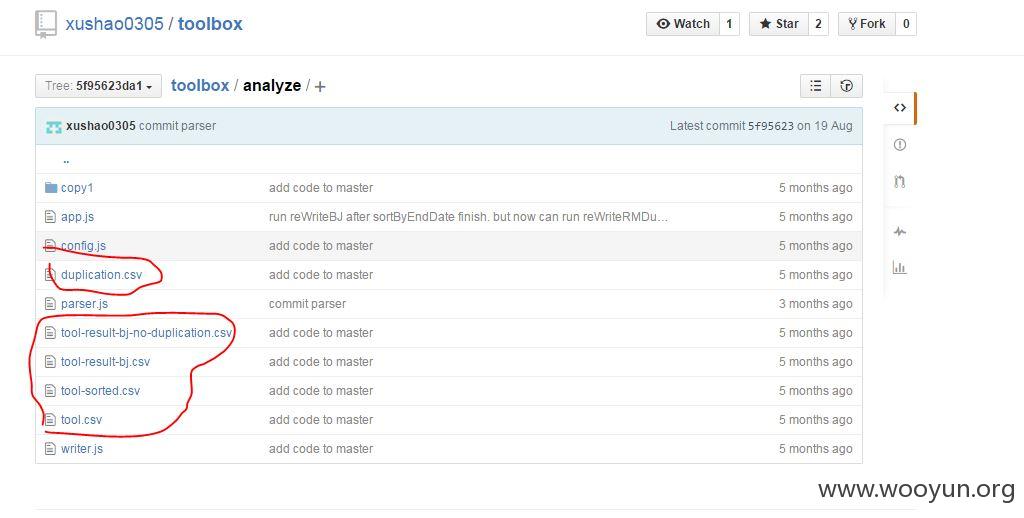Open the copy1 folder

77,188
